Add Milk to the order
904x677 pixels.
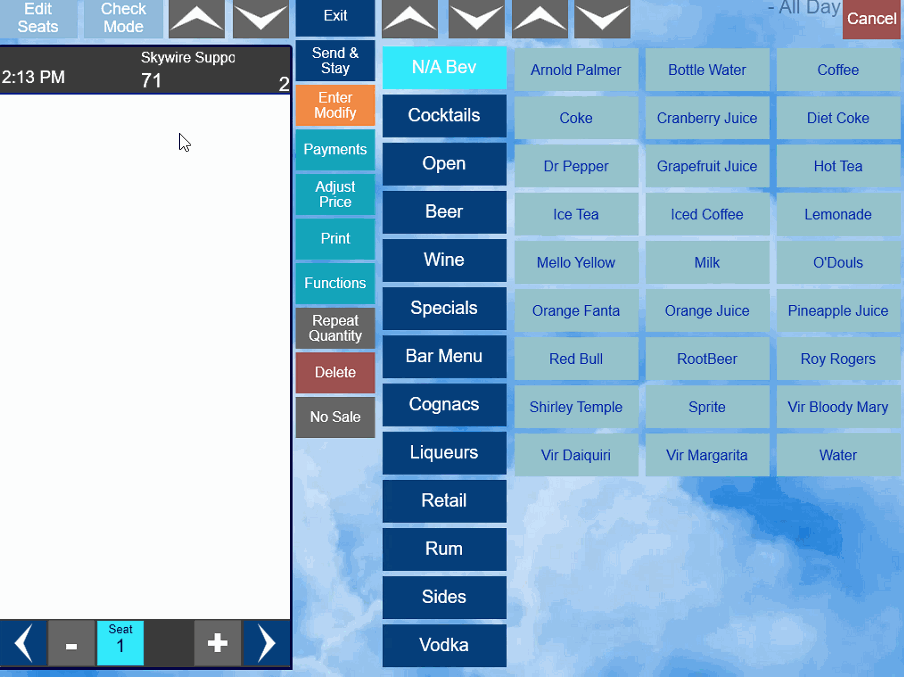(x=707, y=262)
